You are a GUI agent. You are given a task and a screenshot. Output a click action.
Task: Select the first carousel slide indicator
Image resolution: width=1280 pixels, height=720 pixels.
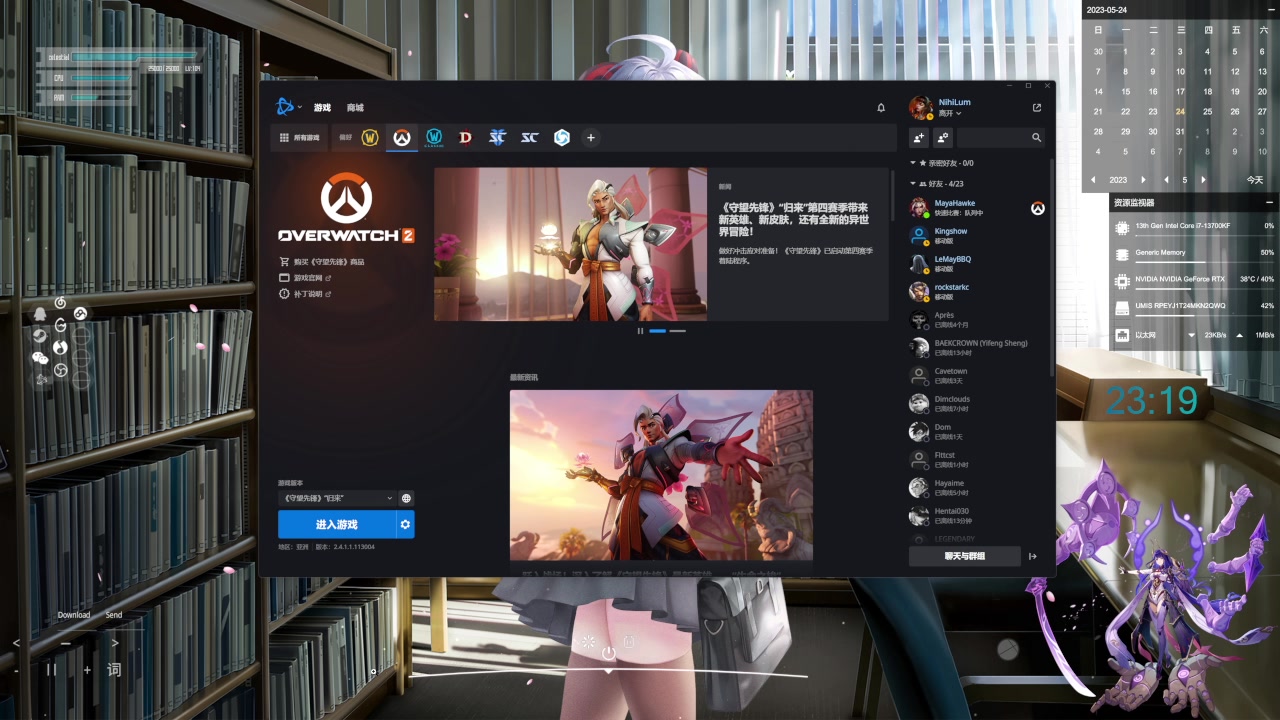[x=657, y=330]
